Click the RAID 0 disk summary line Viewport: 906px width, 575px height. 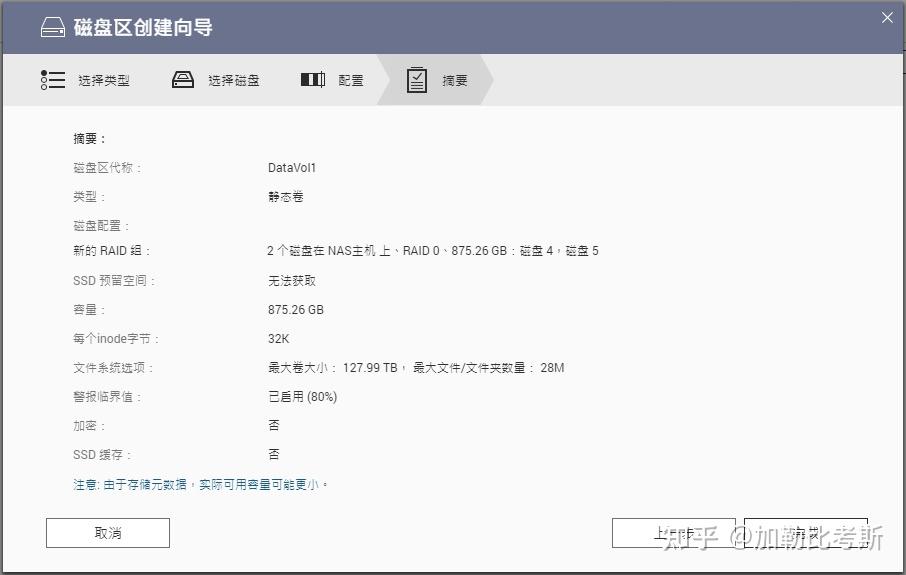tap(433, 250)
